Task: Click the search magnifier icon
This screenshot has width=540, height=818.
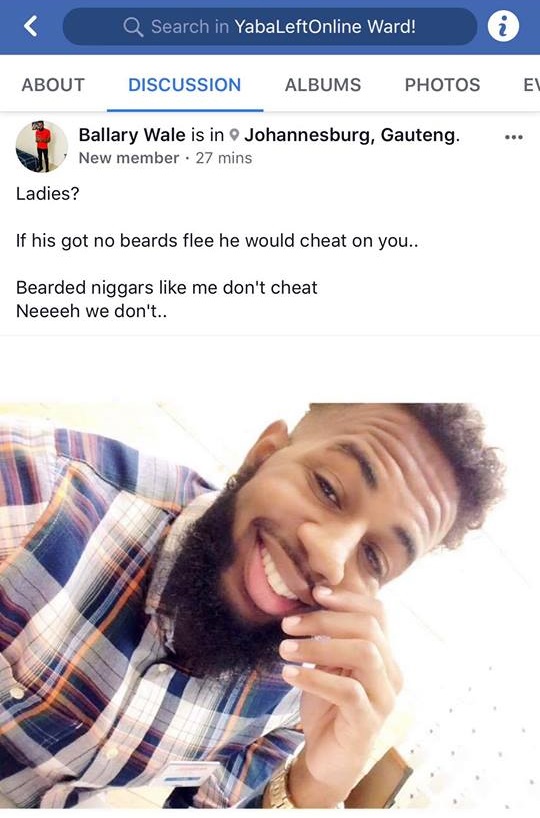Action: coord(133,27)
